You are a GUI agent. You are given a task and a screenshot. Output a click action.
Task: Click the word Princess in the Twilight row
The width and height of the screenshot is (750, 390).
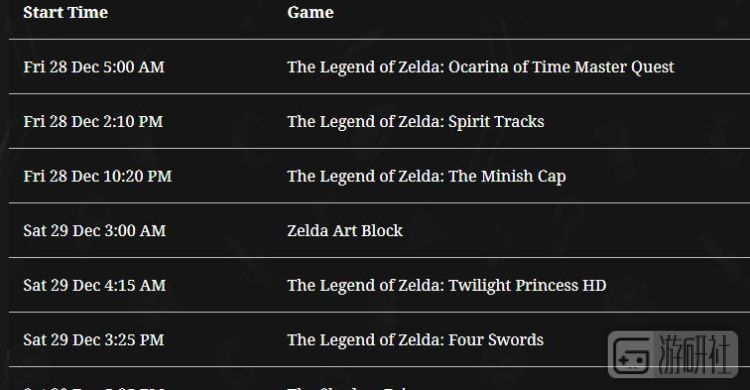tap(547, 285)
